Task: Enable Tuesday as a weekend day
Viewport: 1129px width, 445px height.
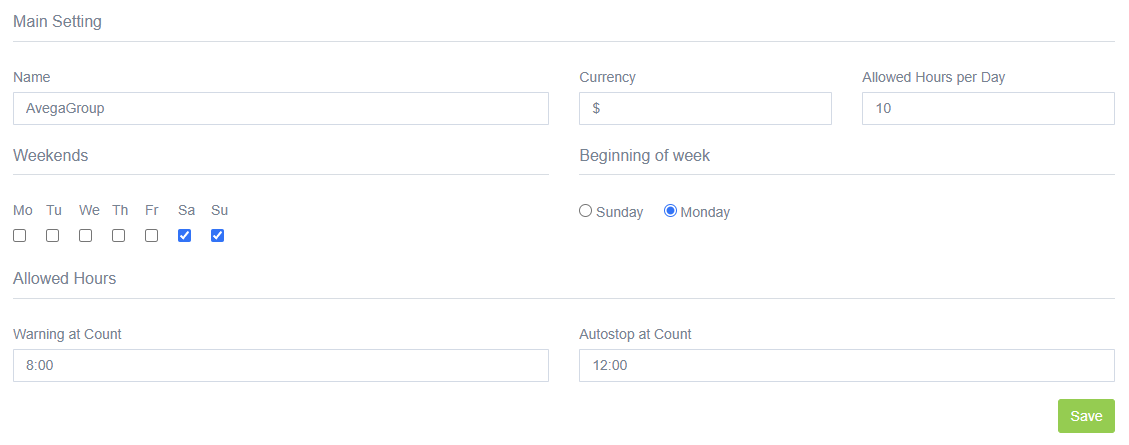Action: [53, 236]
